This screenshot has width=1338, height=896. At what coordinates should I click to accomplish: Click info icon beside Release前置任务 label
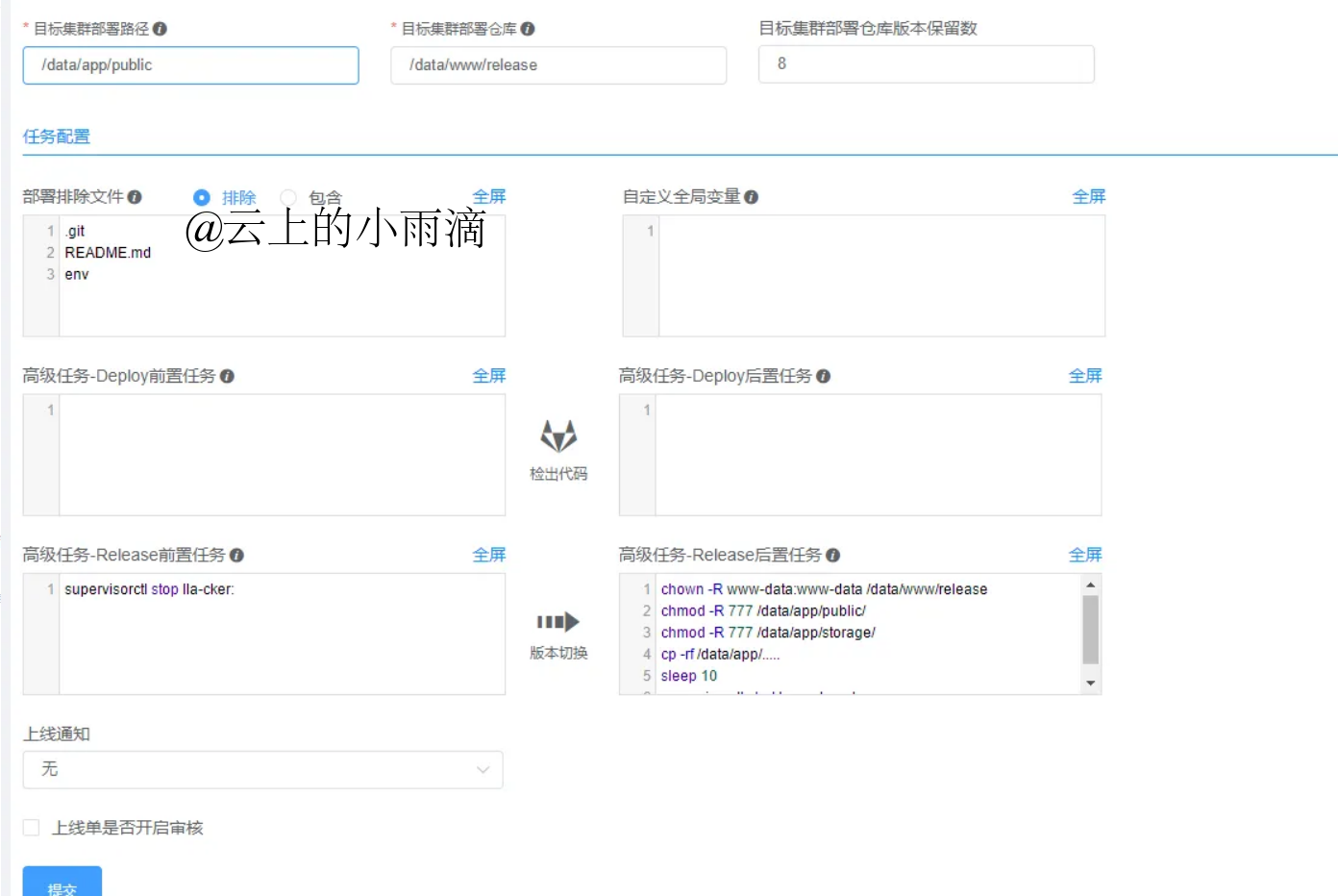click(x=236, y=555)
